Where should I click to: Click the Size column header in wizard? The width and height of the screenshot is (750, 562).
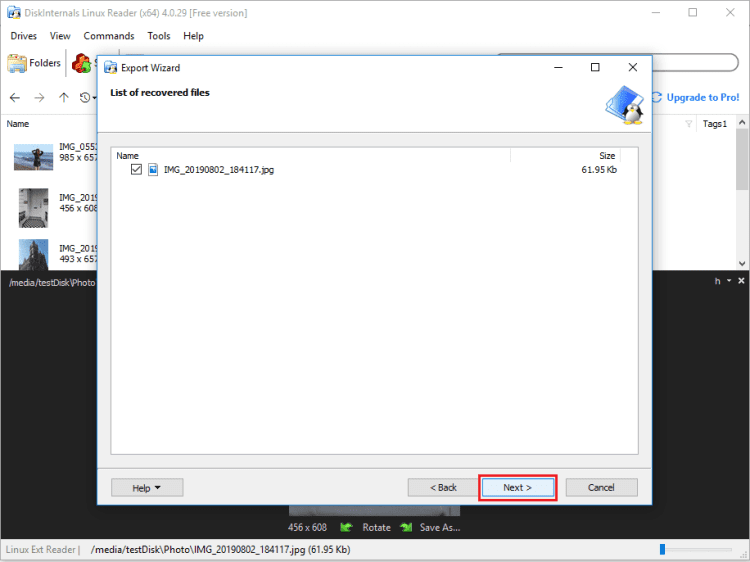pyautogui.click(x=607, y=155)
